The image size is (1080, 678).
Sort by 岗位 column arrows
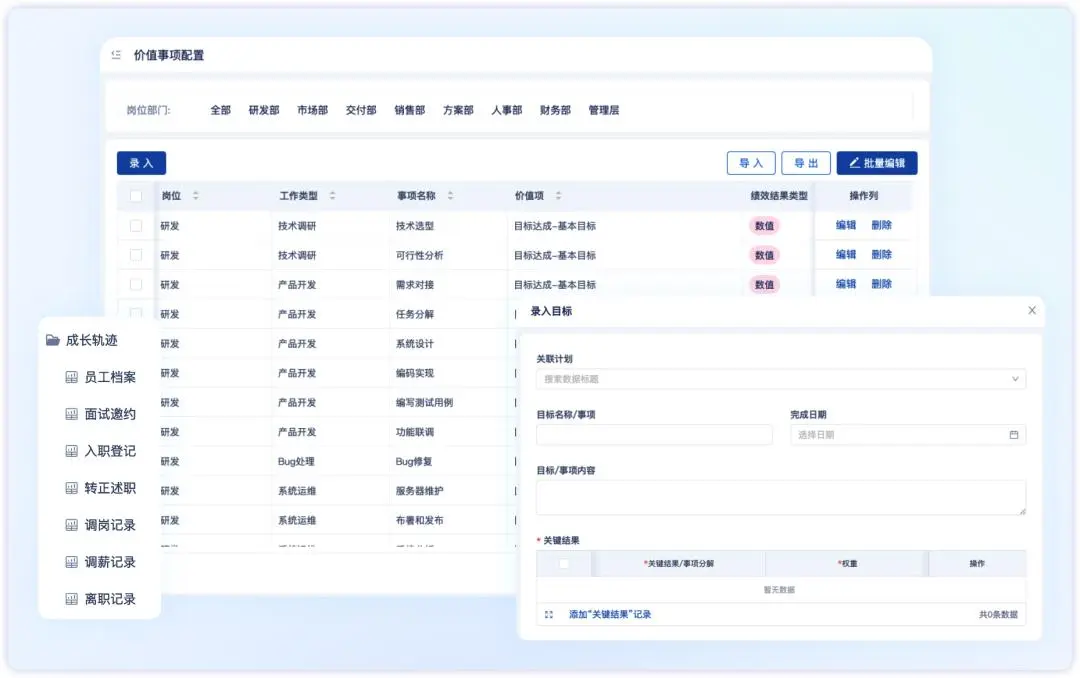coord(196,196)
